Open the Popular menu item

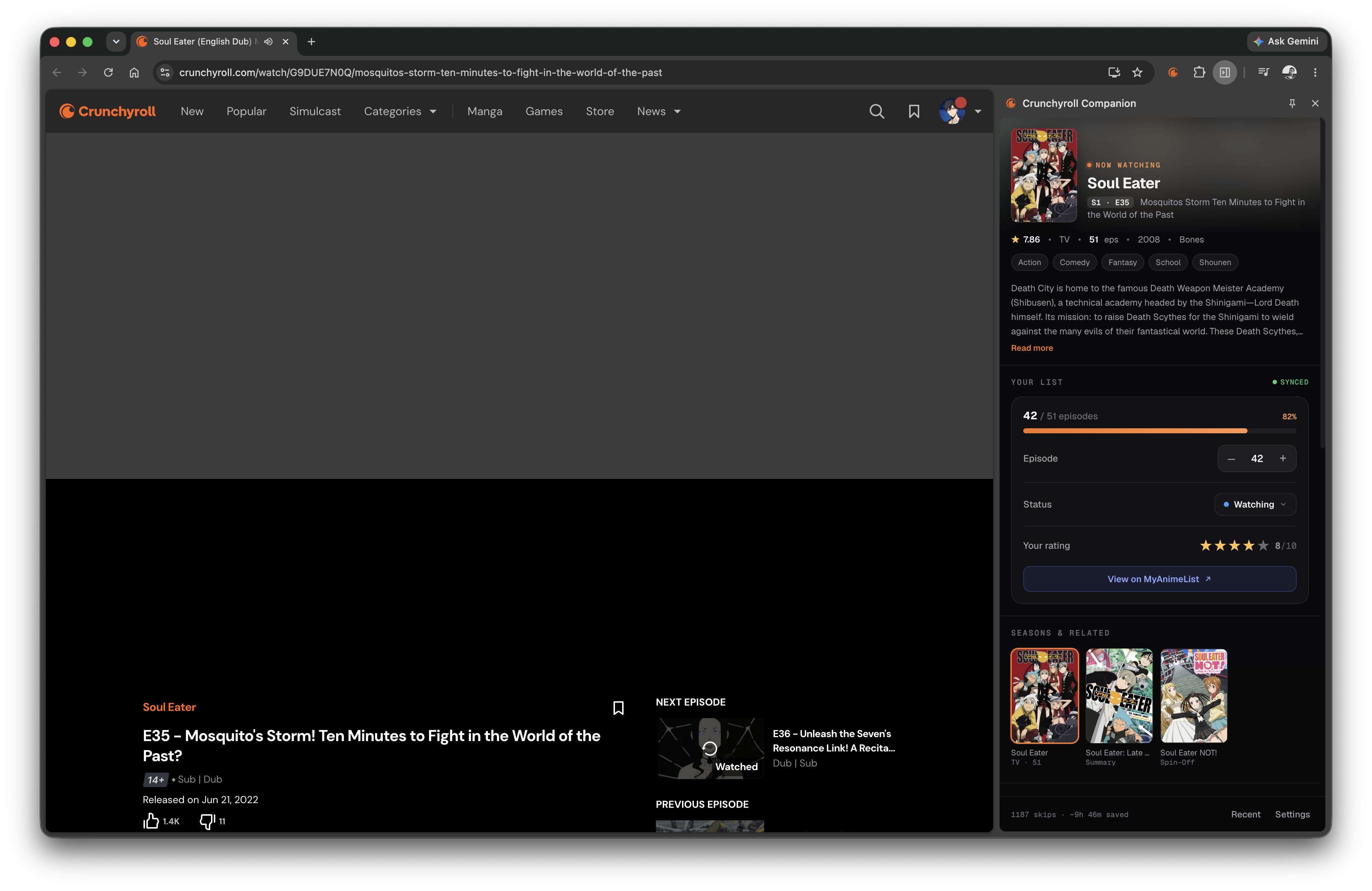246,111
